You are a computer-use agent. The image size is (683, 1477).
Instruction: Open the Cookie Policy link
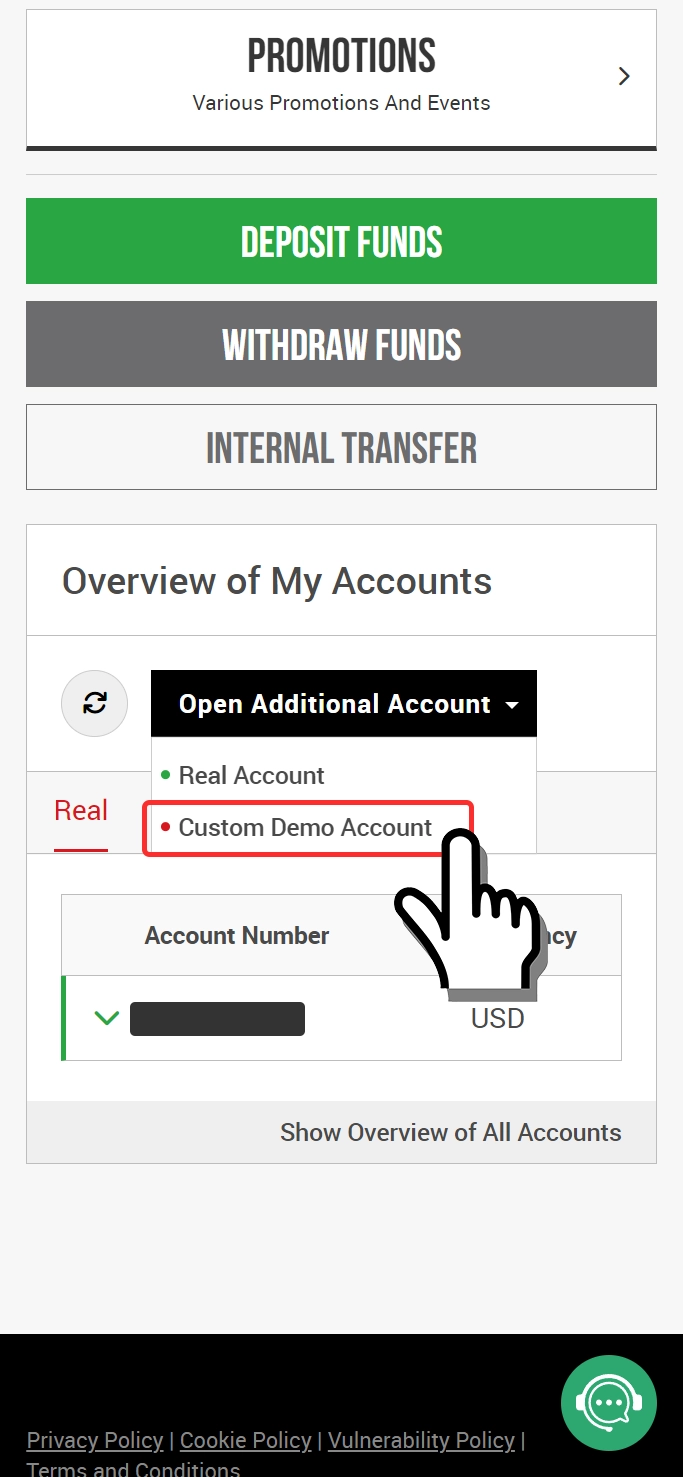246,1440
